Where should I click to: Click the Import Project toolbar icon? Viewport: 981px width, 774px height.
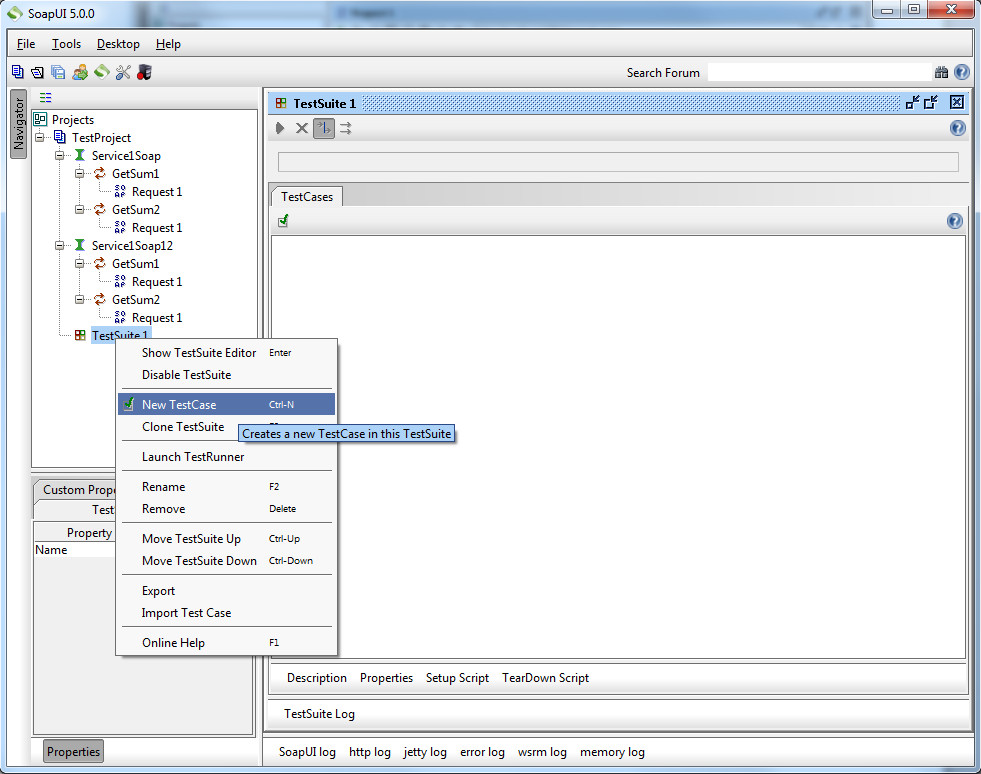tap(37, 72)
